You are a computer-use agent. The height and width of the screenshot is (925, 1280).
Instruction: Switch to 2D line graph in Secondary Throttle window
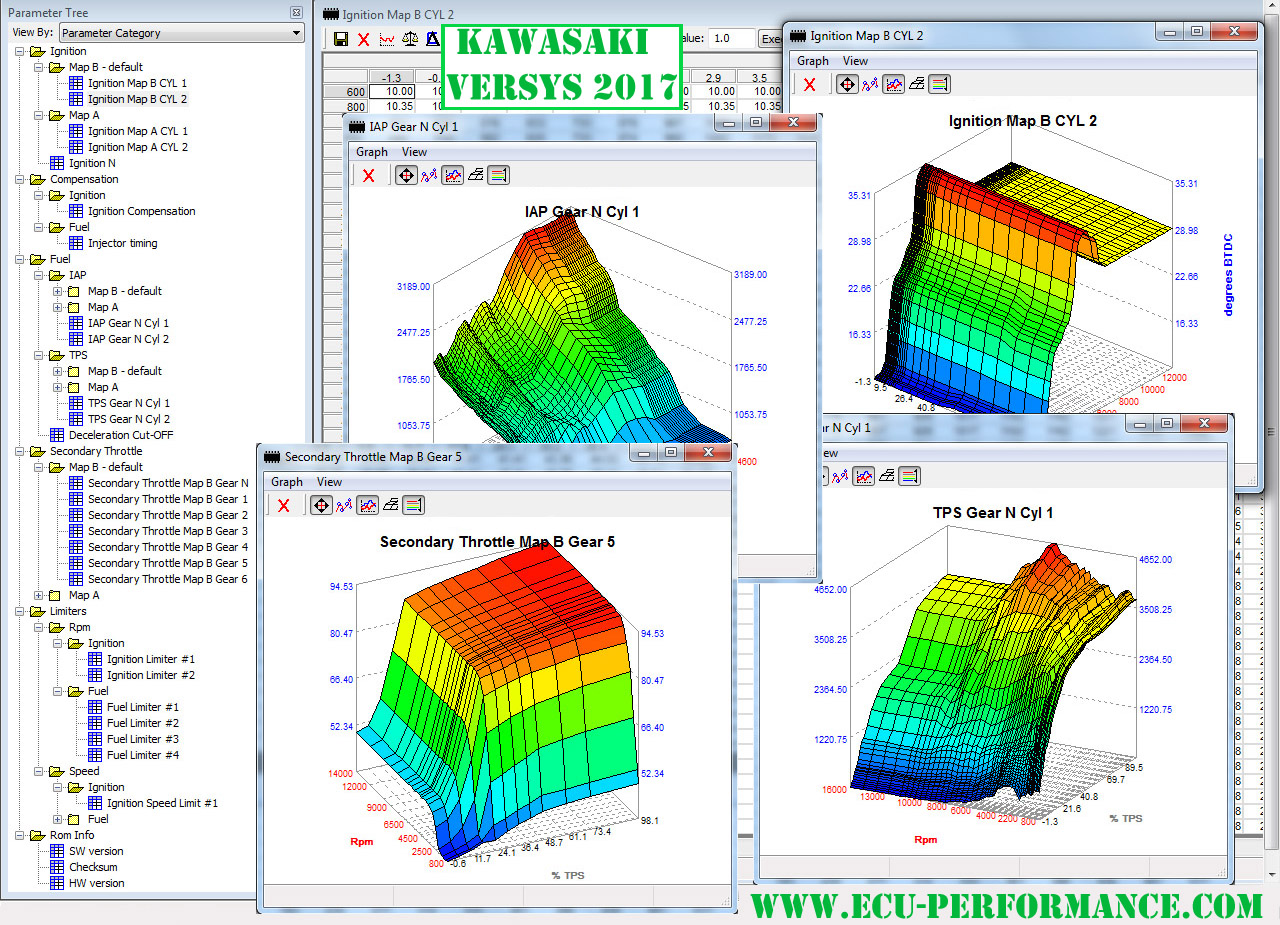click(344, 505)
